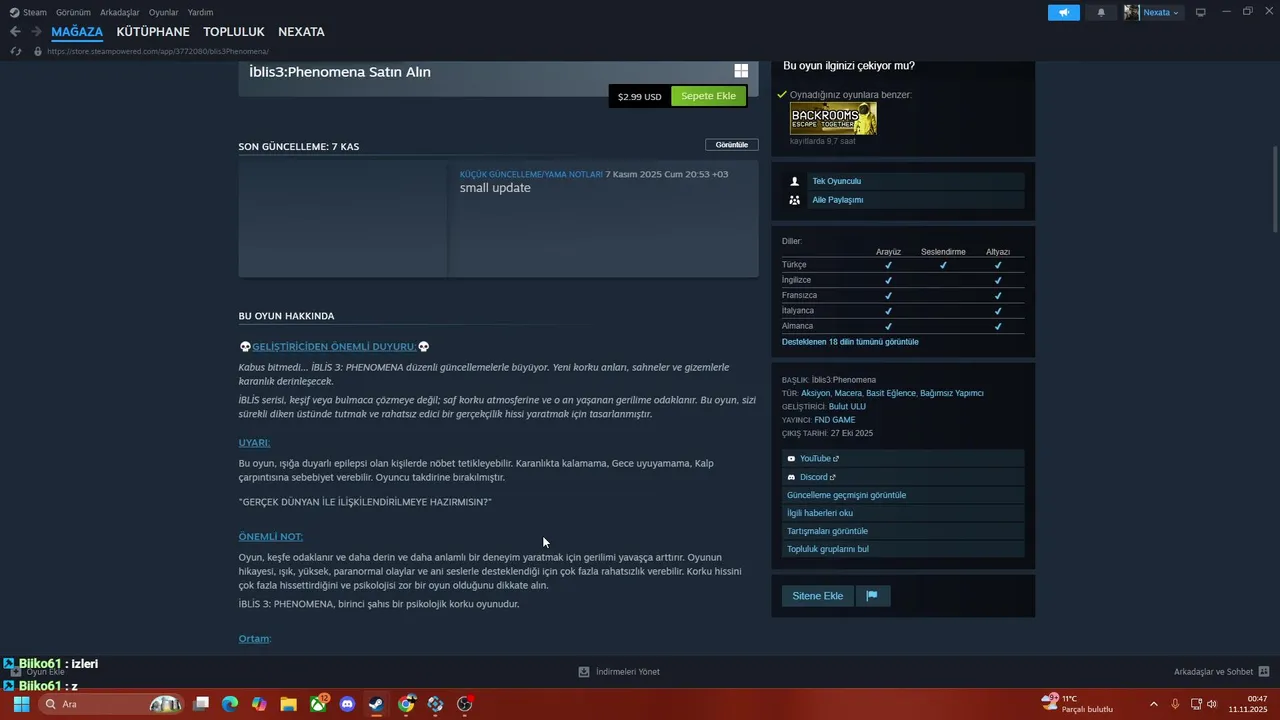This screenshot has width=1280, height=720.
Task: Click the report flag button
Action: (x=872, y=596)
